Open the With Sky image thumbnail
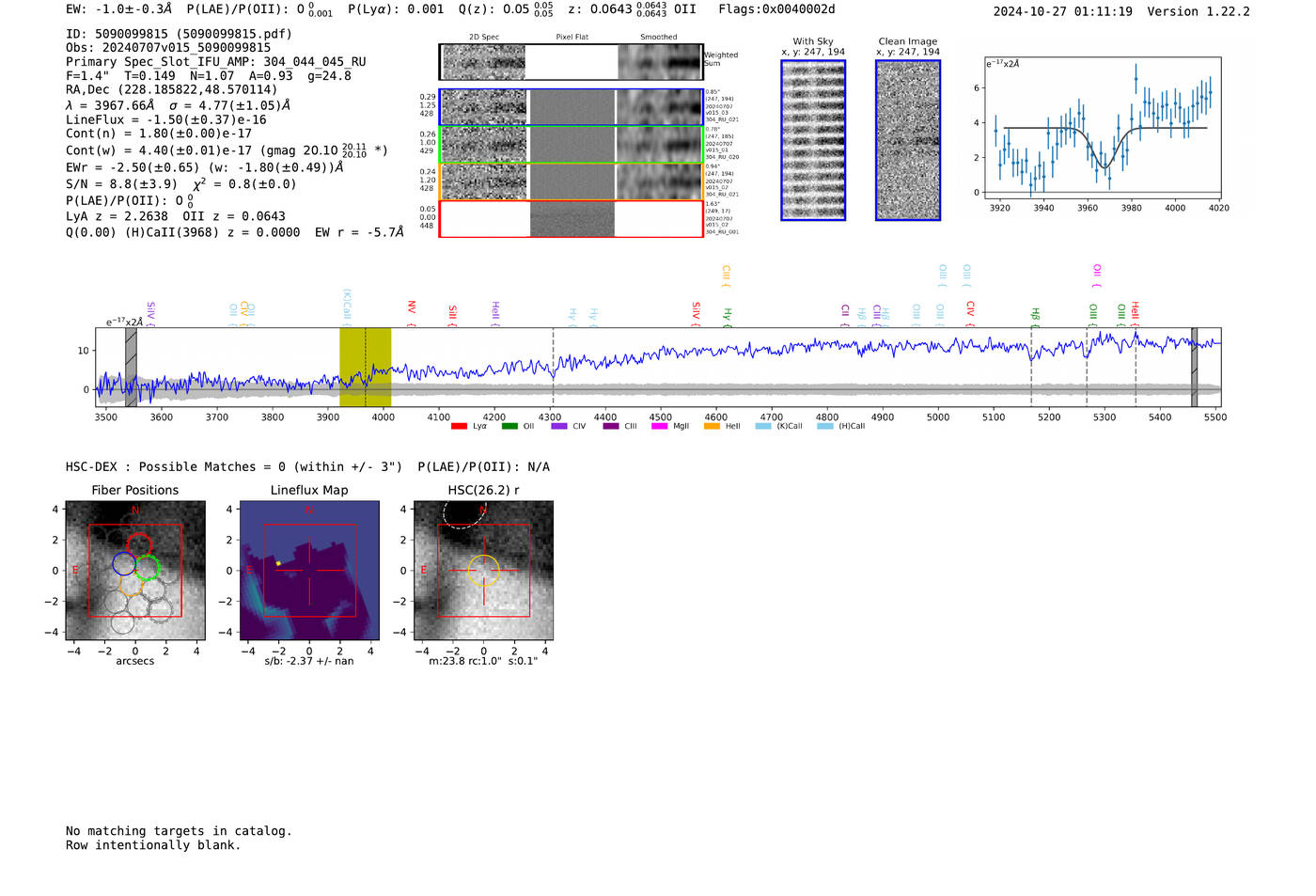This screenshot has width=1316, height=896. (x=813, y=140)
